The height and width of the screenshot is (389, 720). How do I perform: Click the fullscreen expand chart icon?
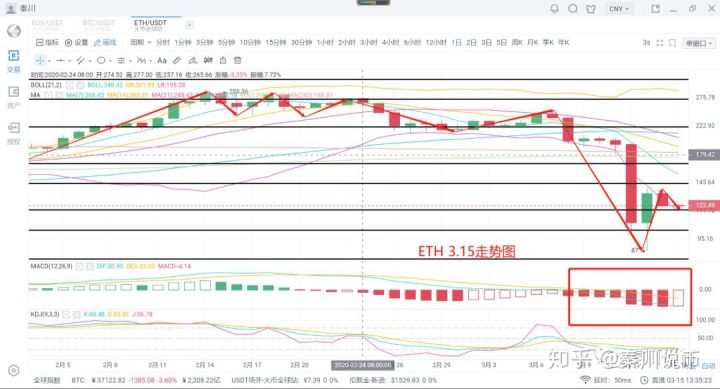(660, 43)
